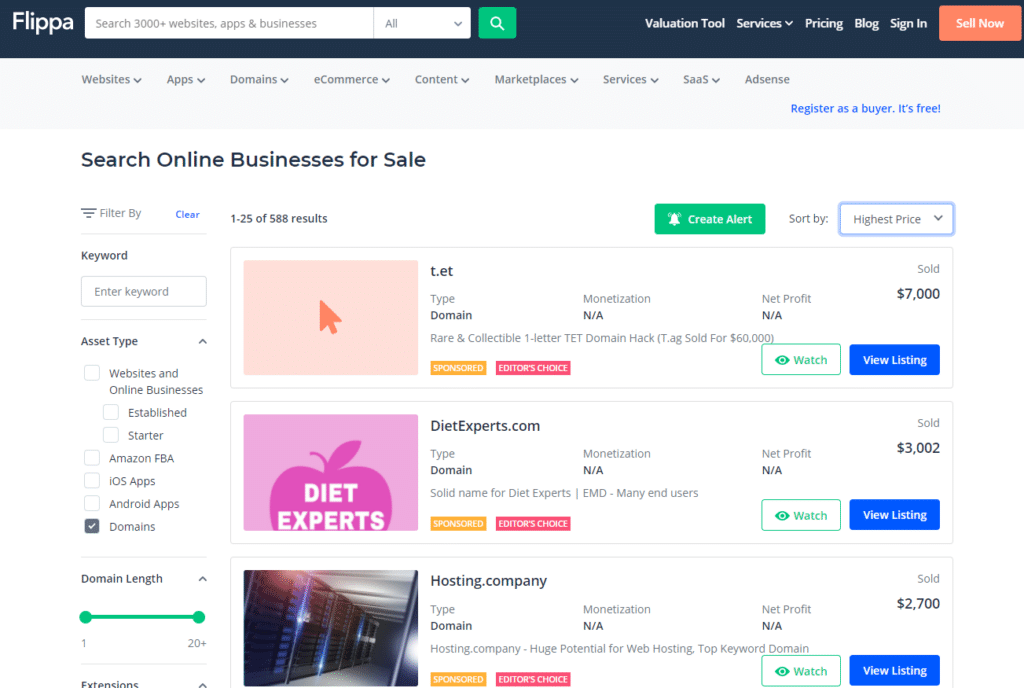Click the 1-25 of 588 results text

coord(279,219)
